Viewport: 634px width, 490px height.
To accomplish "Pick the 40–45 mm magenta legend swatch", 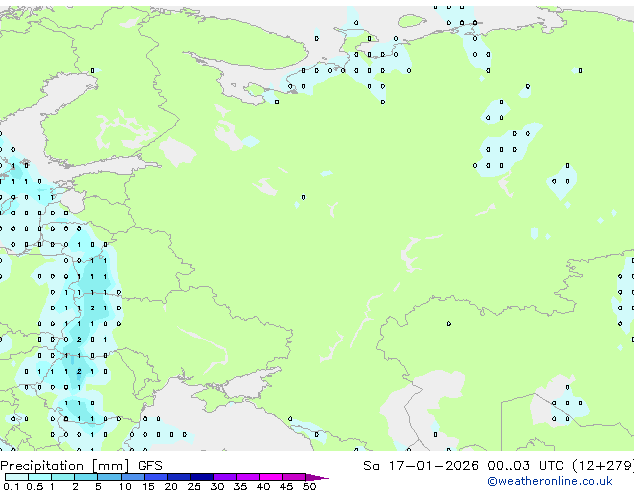I will click(x=271, y=477).
